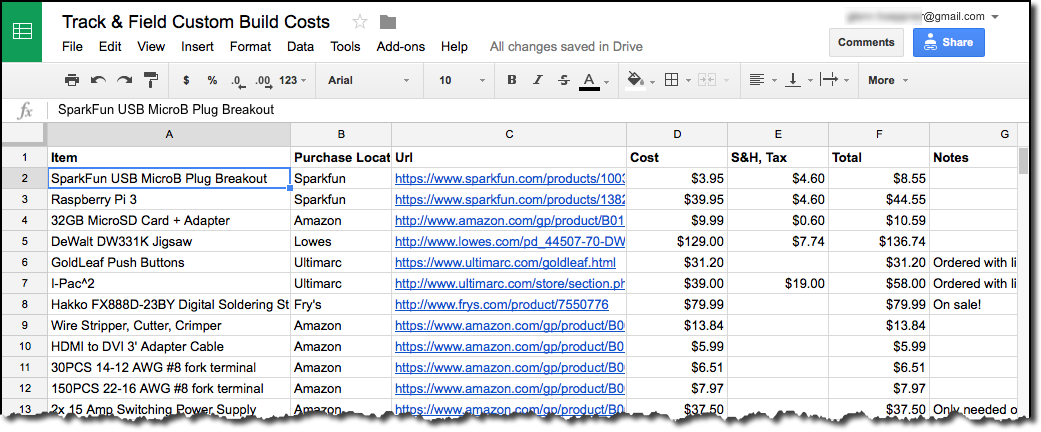Open the Data menu
Screen dimensions: 1041x432
coord(301,46)
